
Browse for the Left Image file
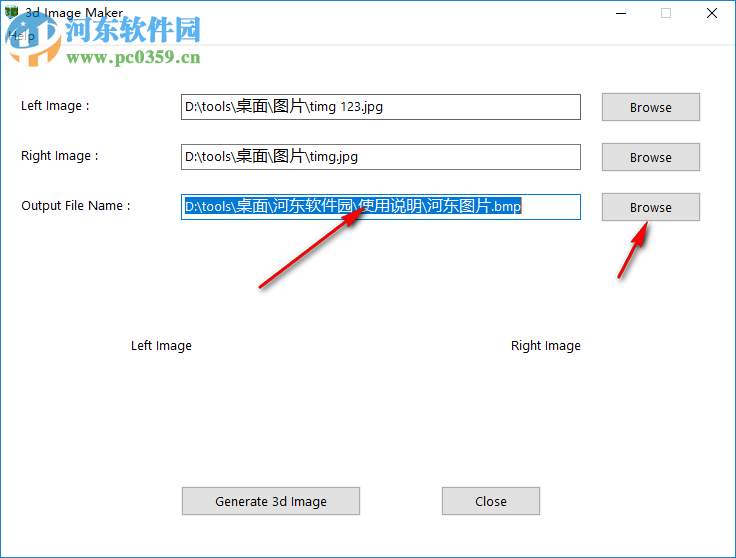coord(651,107)
